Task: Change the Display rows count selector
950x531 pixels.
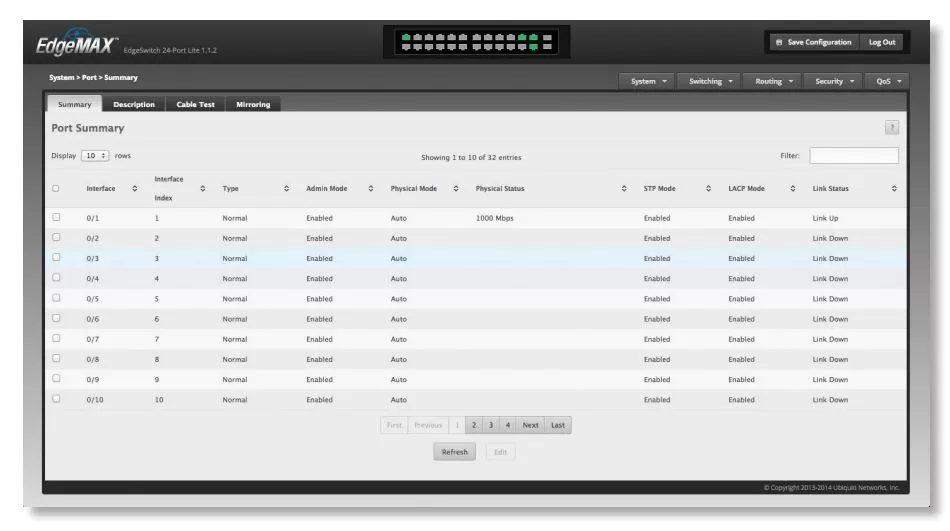Action: click(x=95, y=156)
